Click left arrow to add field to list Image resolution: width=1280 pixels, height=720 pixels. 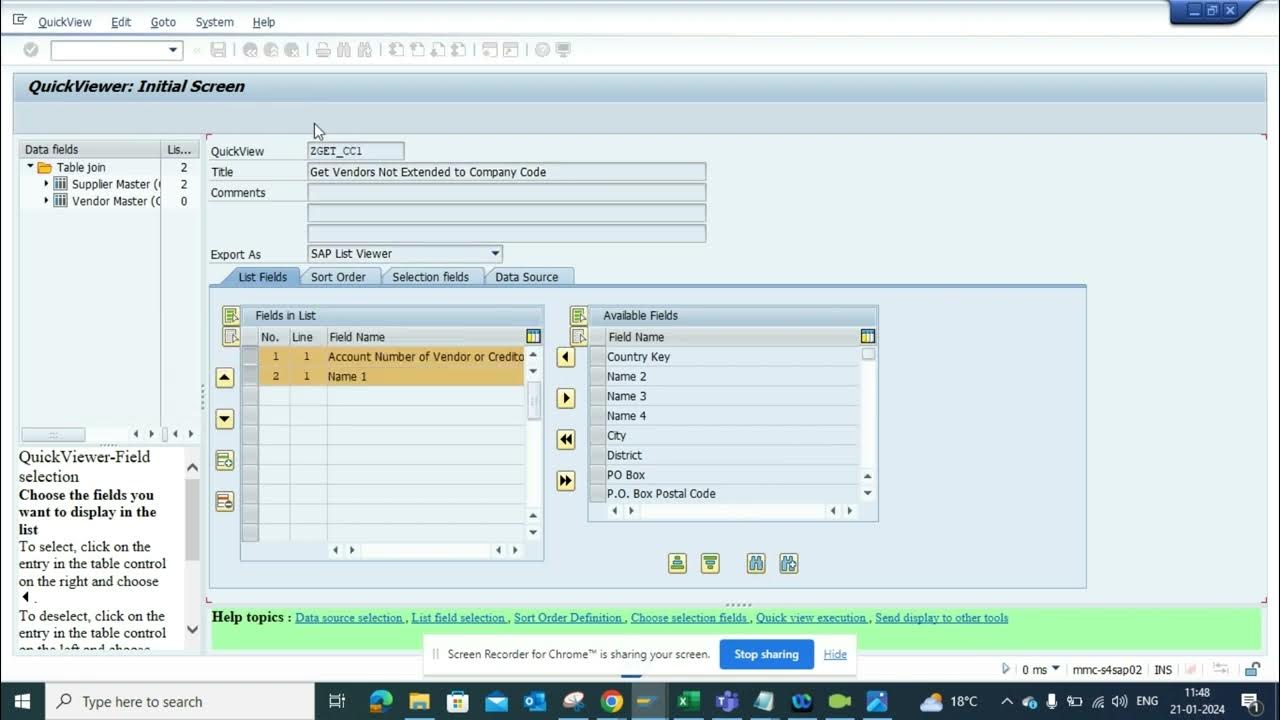point(566,357)
